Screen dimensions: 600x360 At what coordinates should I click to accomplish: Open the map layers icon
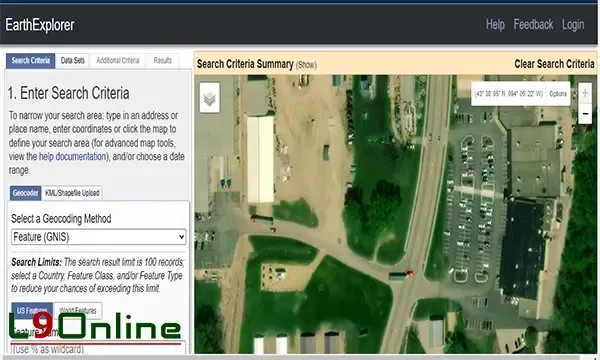coord(210,98)
